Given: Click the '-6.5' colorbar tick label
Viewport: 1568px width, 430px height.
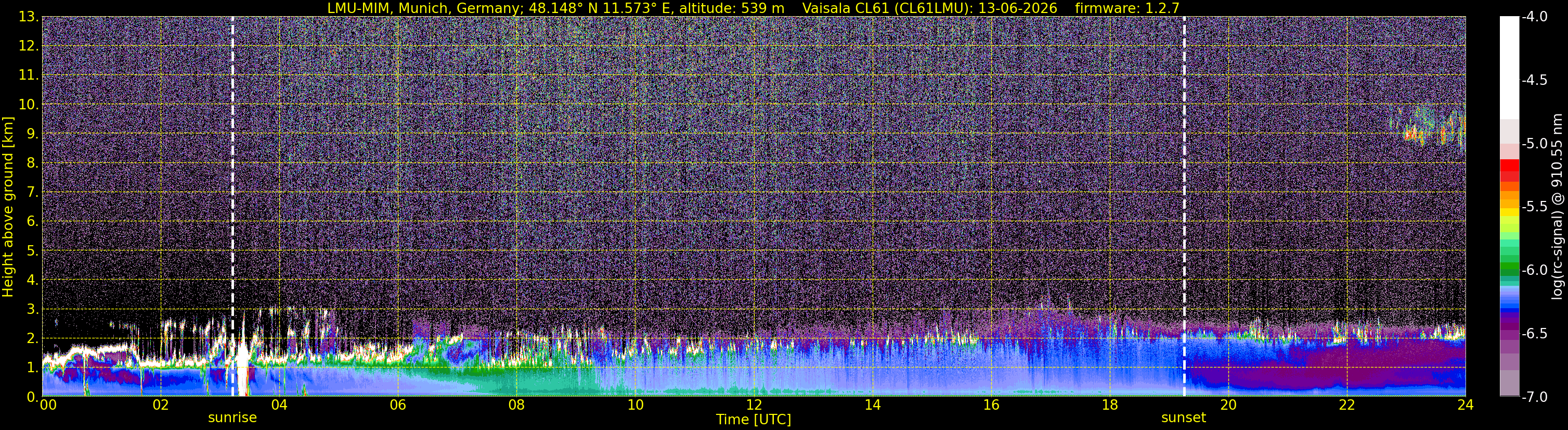Looking at the screenshot, I should coord(1534,334).
